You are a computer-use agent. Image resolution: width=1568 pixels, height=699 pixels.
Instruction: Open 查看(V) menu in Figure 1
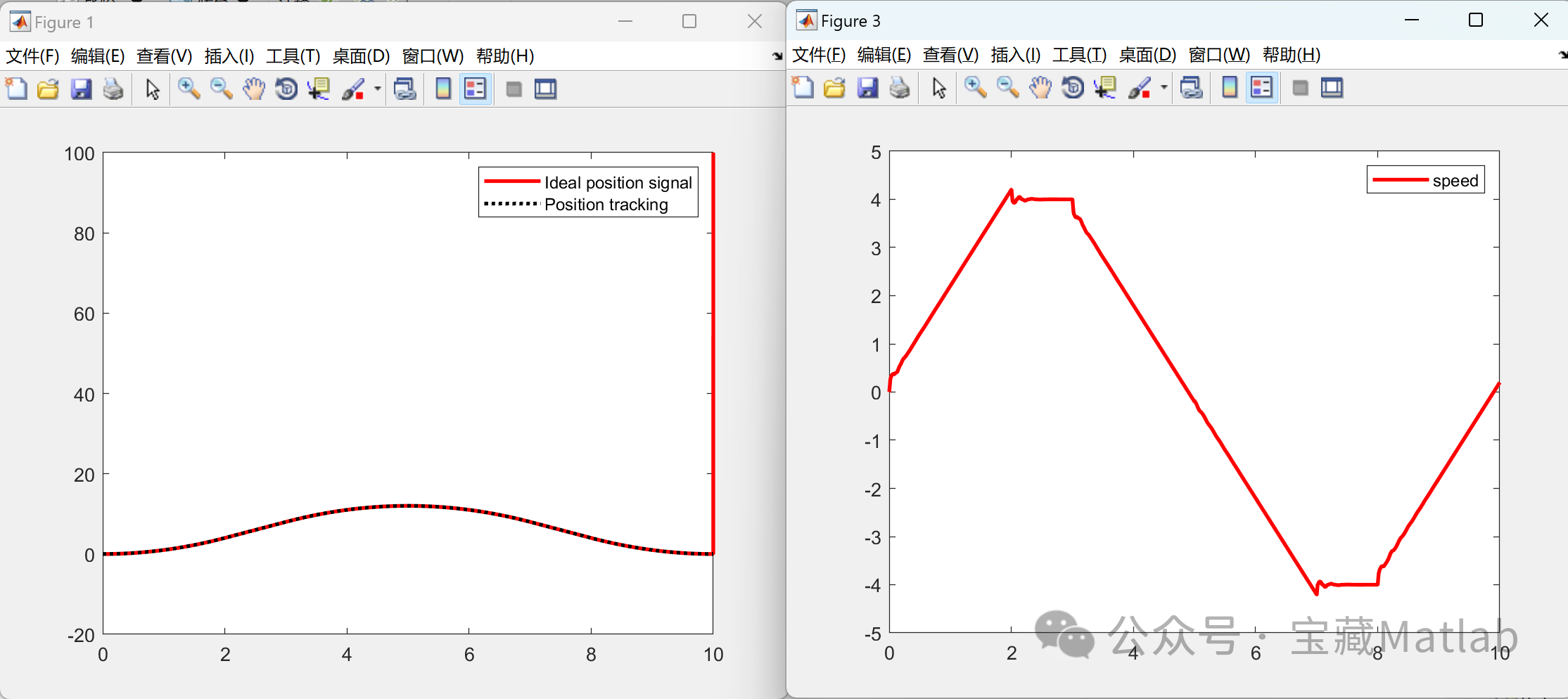coord(164,56)
